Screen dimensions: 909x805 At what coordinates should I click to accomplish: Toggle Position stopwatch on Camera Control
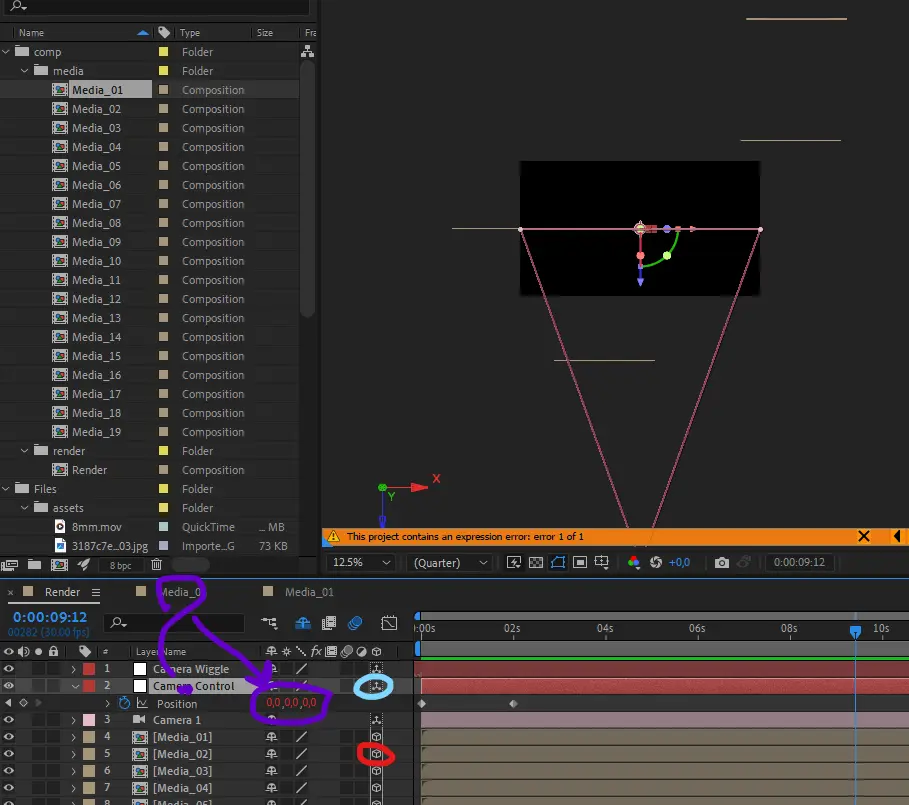[x=125, y=703]
